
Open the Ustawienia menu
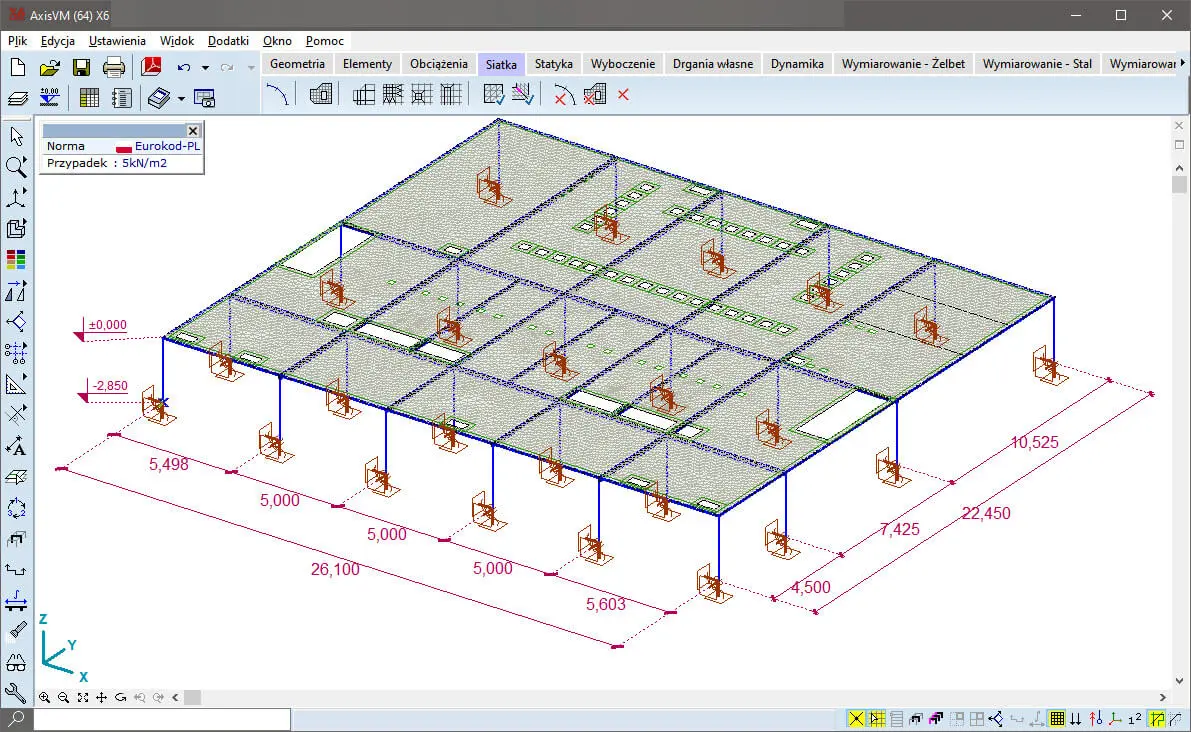coord(117,41)
